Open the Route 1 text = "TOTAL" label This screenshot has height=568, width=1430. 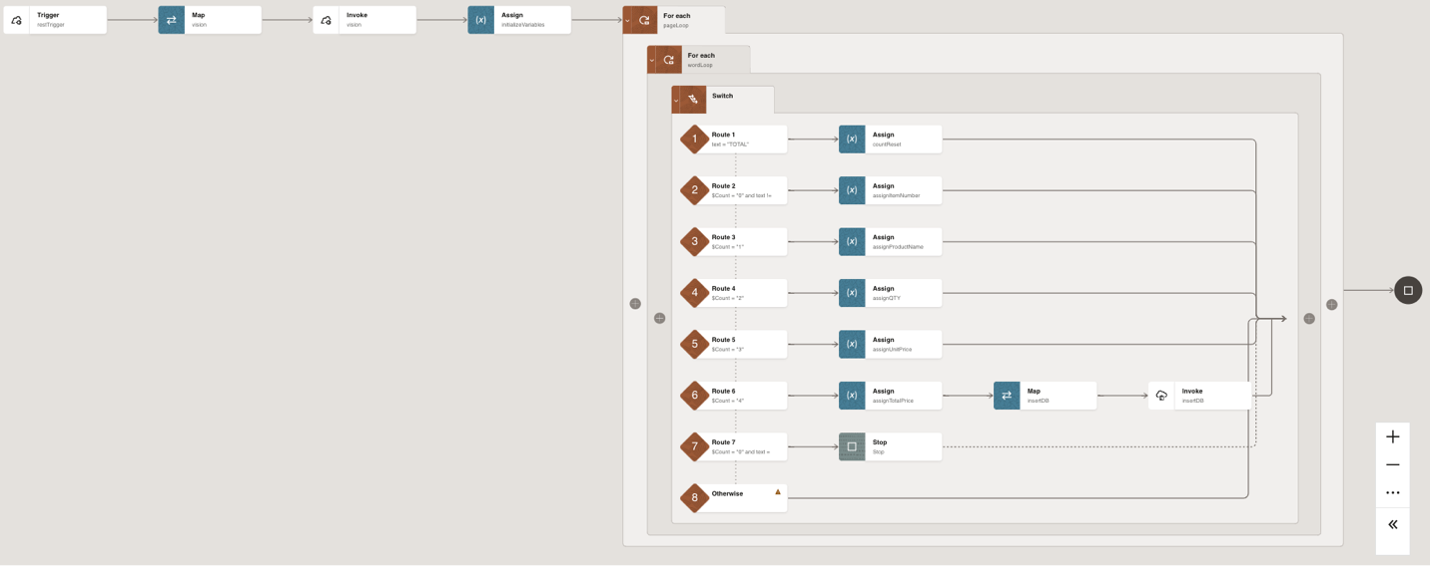tap(730, 145)
